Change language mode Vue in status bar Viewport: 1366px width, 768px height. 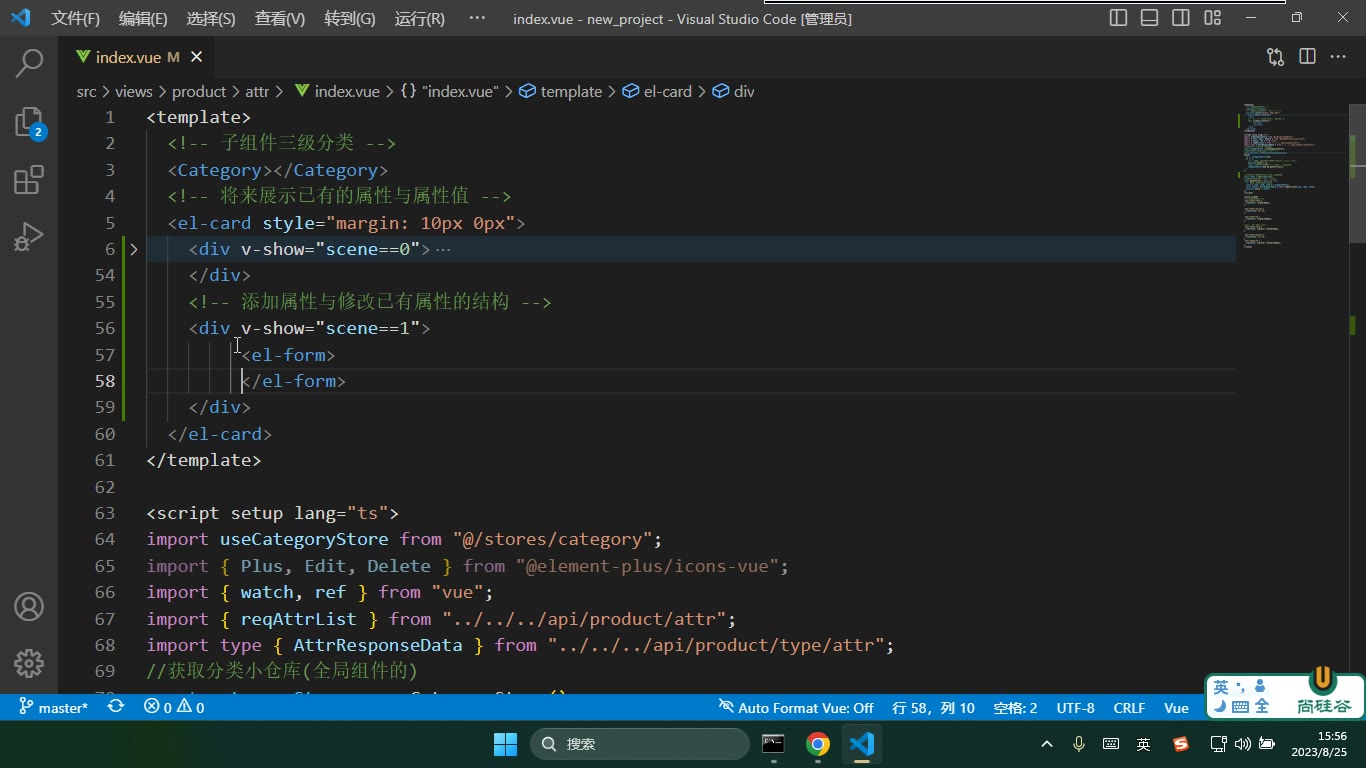pyautogui.click(x=1176, y=707)
